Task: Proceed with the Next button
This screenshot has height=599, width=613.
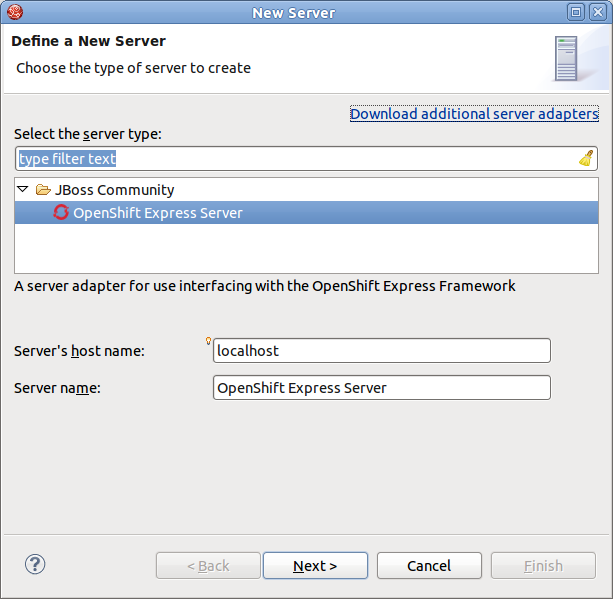Action: point(315,566)
